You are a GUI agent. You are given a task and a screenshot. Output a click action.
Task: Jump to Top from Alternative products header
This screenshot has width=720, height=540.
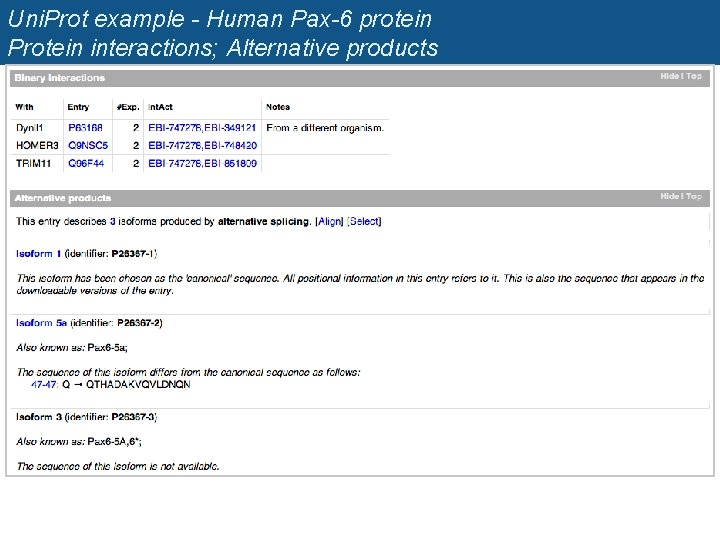[x=694, y=197]
